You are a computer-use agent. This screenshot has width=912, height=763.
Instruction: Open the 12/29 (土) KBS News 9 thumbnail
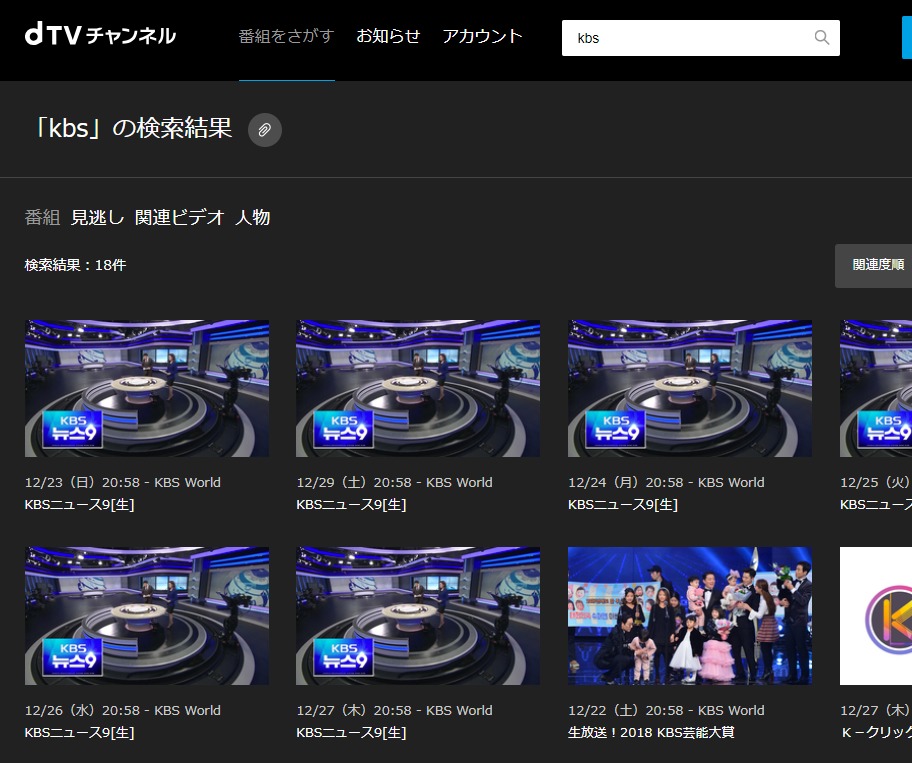coord(418,388)
